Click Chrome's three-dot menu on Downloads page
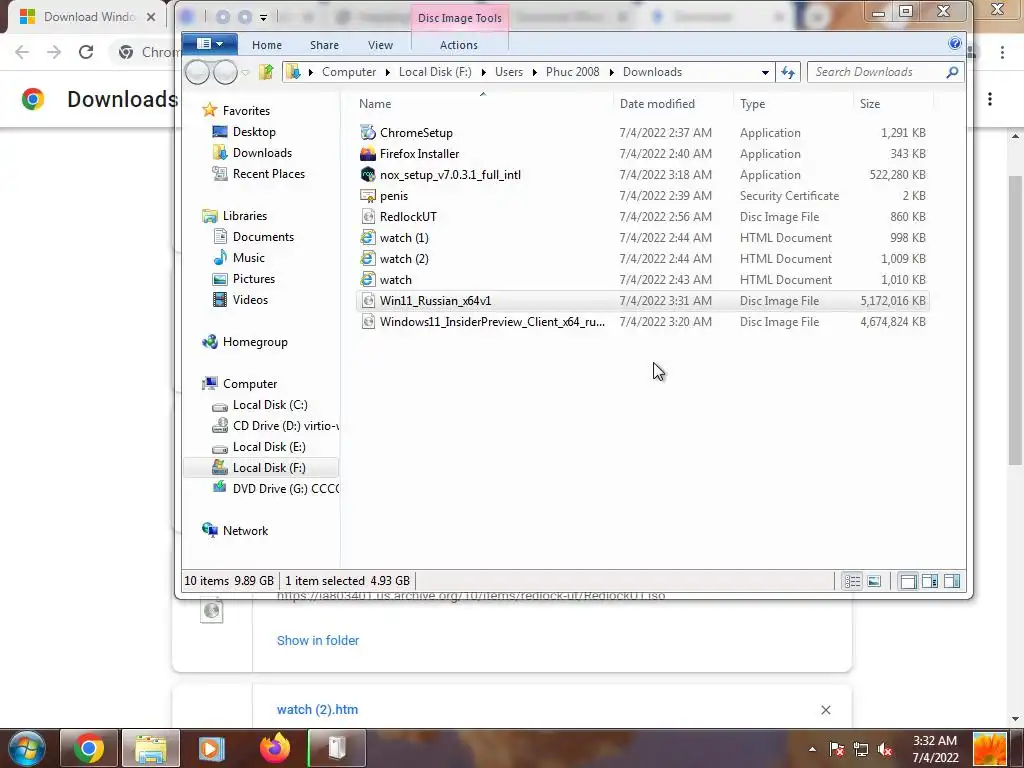The height and width of the screenshot is (768, 1024). pos(990,99)
